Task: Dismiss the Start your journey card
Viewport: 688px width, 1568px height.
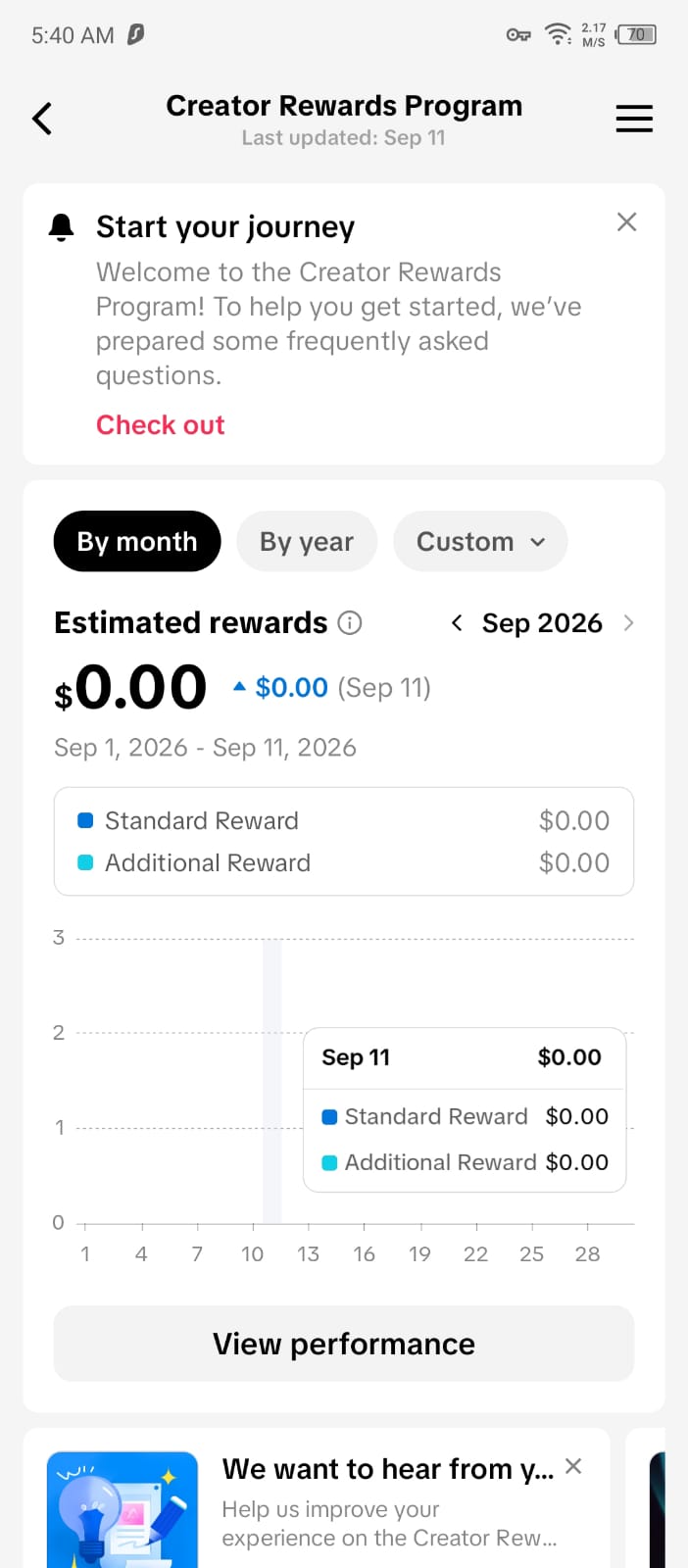Action: (627, 221)
